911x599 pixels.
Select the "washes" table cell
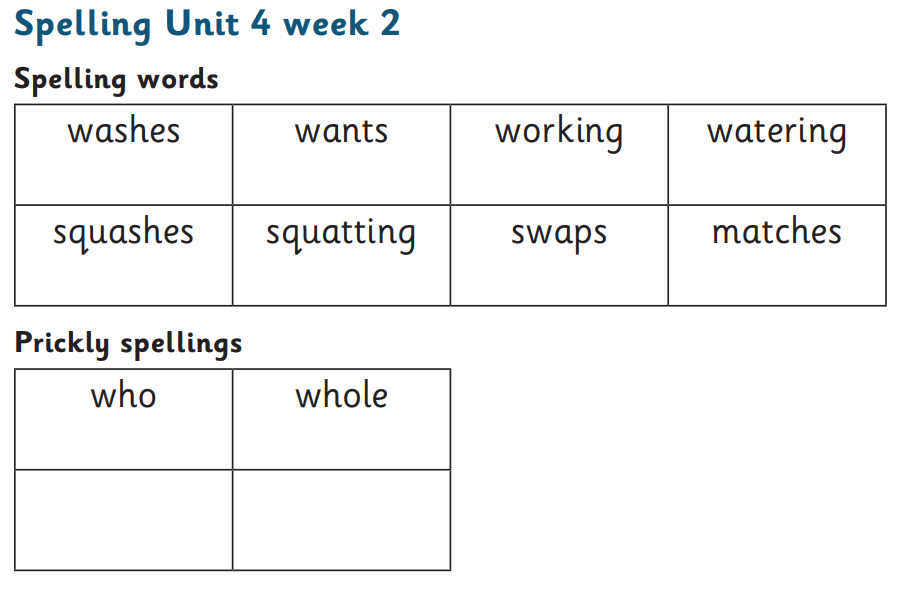coord(124,154)
